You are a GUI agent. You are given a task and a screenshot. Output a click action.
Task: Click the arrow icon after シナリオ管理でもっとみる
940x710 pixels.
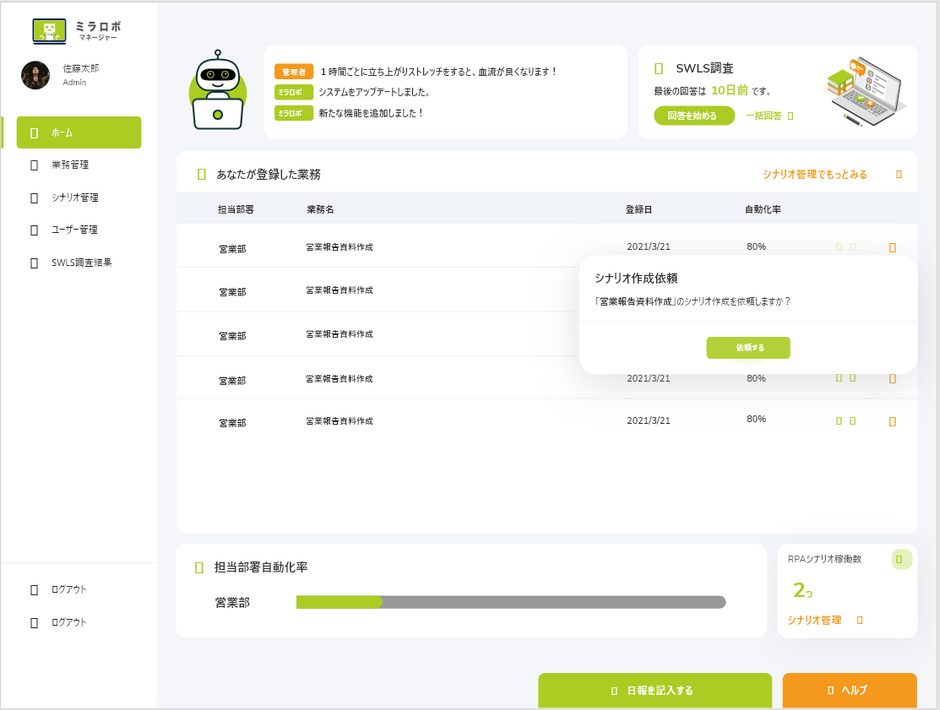click(899, 175)
